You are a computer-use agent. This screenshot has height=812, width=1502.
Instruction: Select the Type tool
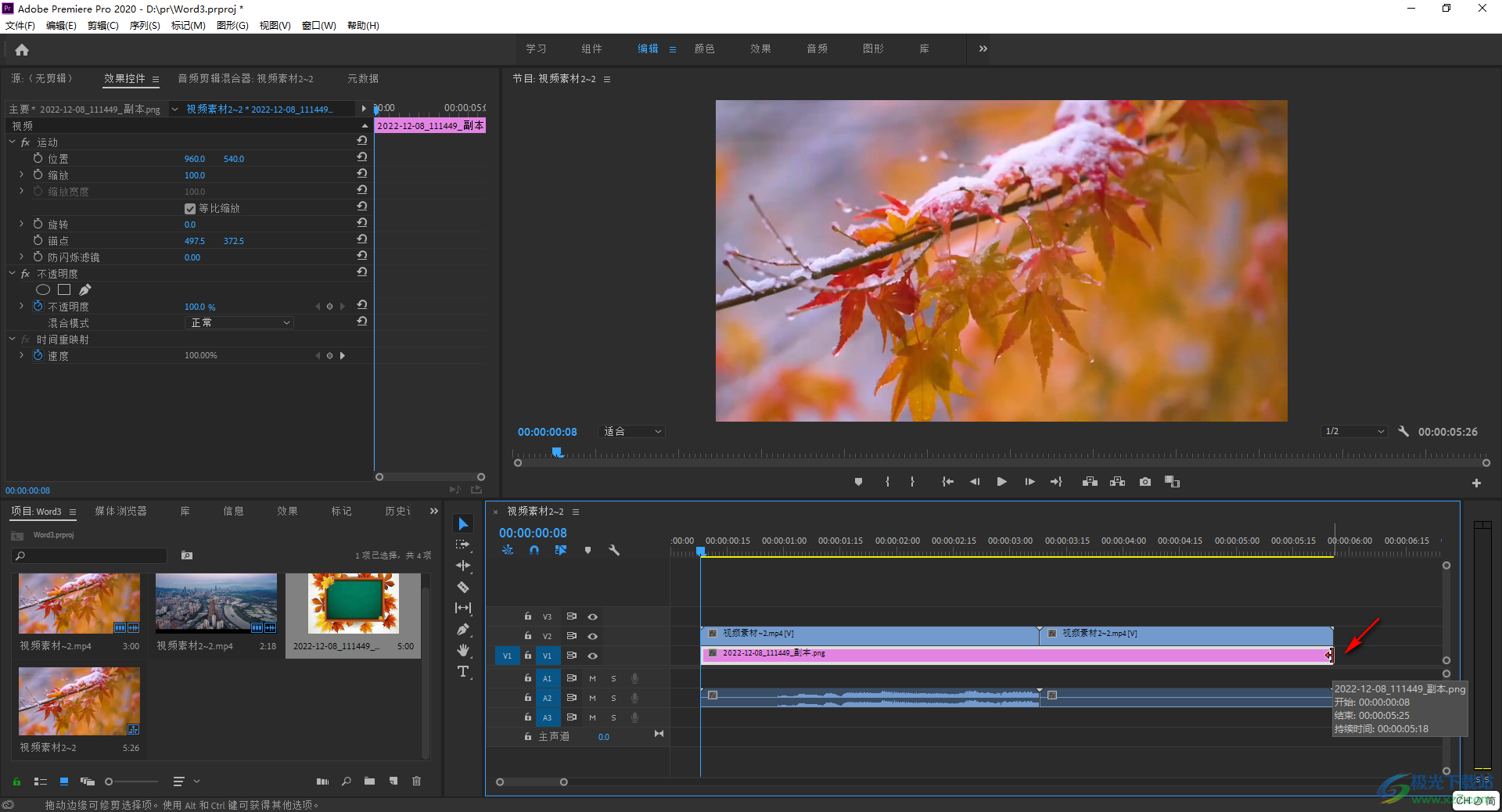[463, 671]
